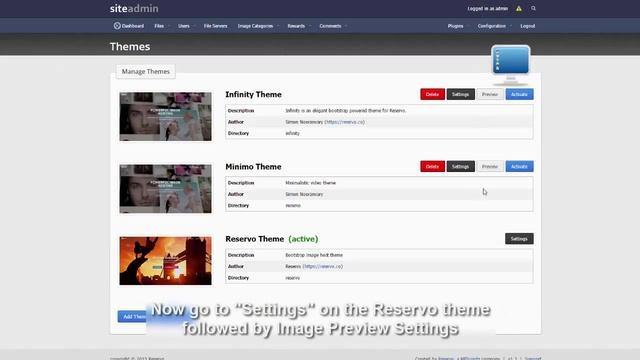The height and width of the screenshot is (360, 640).
Task: Open Settings for Reservo Theme
Action: 519,239
